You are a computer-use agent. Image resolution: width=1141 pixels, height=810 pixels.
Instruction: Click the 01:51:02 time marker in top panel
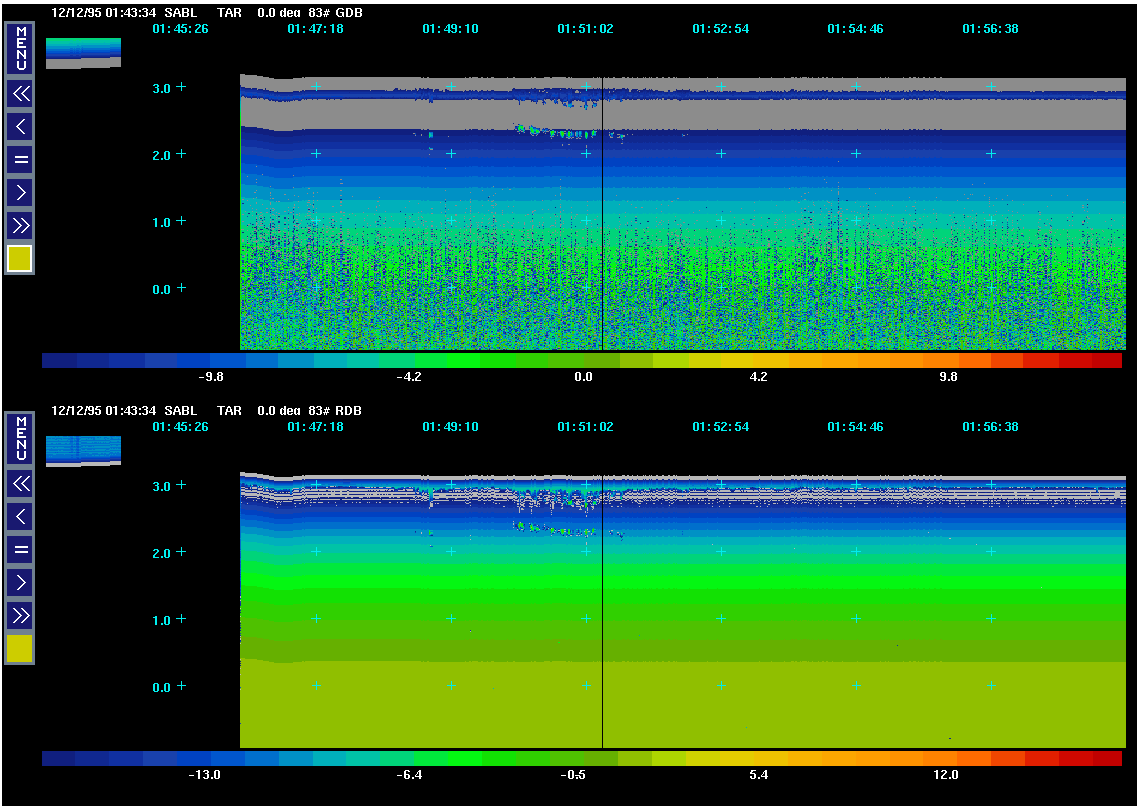pyautogui.click(x=585, y=29)
